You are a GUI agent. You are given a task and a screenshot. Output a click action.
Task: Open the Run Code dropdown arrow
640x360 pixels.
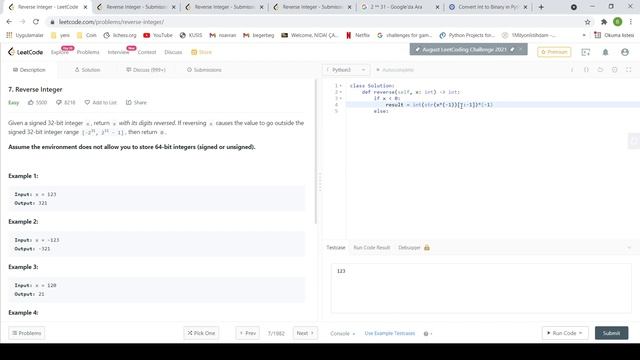coord(580,333)
